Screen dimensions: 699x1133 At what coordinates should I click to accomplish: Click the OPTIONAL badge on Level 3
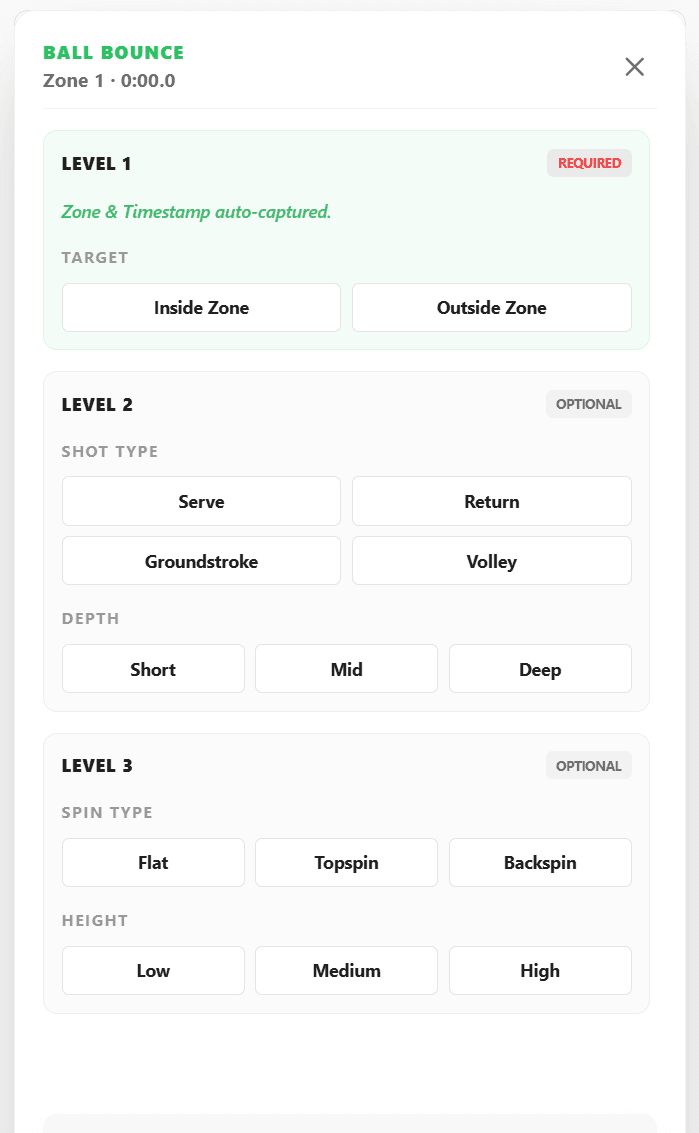click(588, 766)
